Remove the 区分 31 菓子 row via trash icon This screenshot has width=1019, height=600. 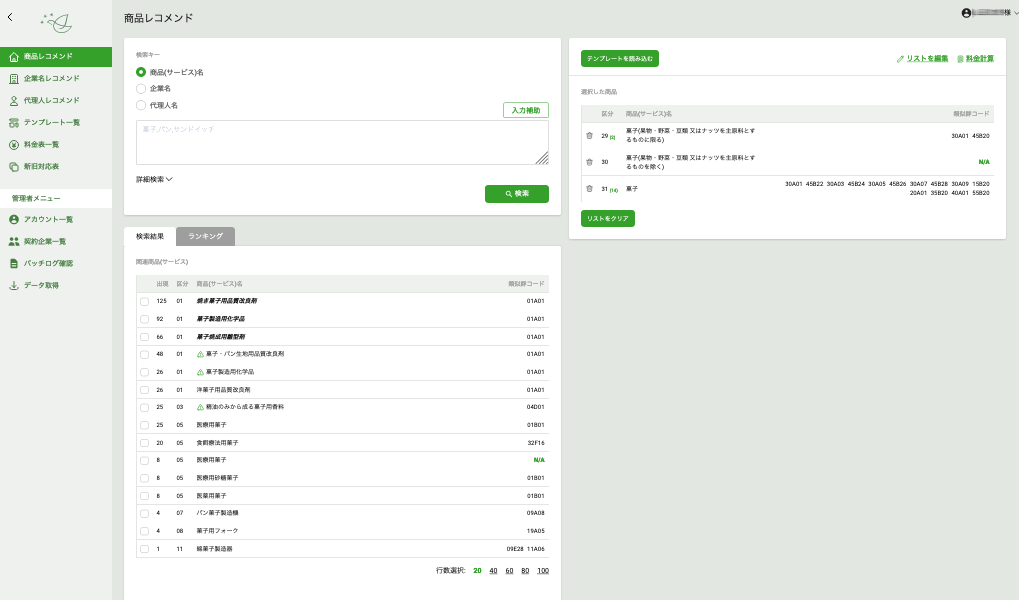tap(589, 188)
